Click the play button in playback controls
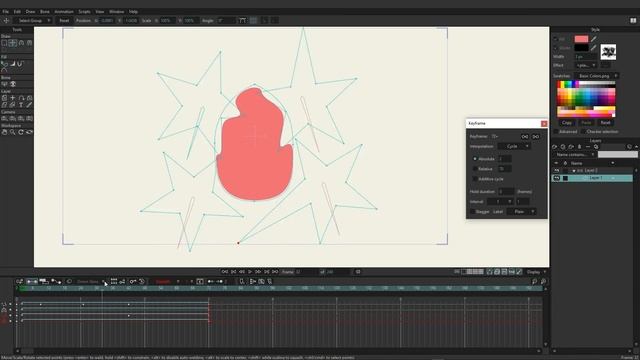The height and width of the screenshot is (360, 640). coord(250,272)
